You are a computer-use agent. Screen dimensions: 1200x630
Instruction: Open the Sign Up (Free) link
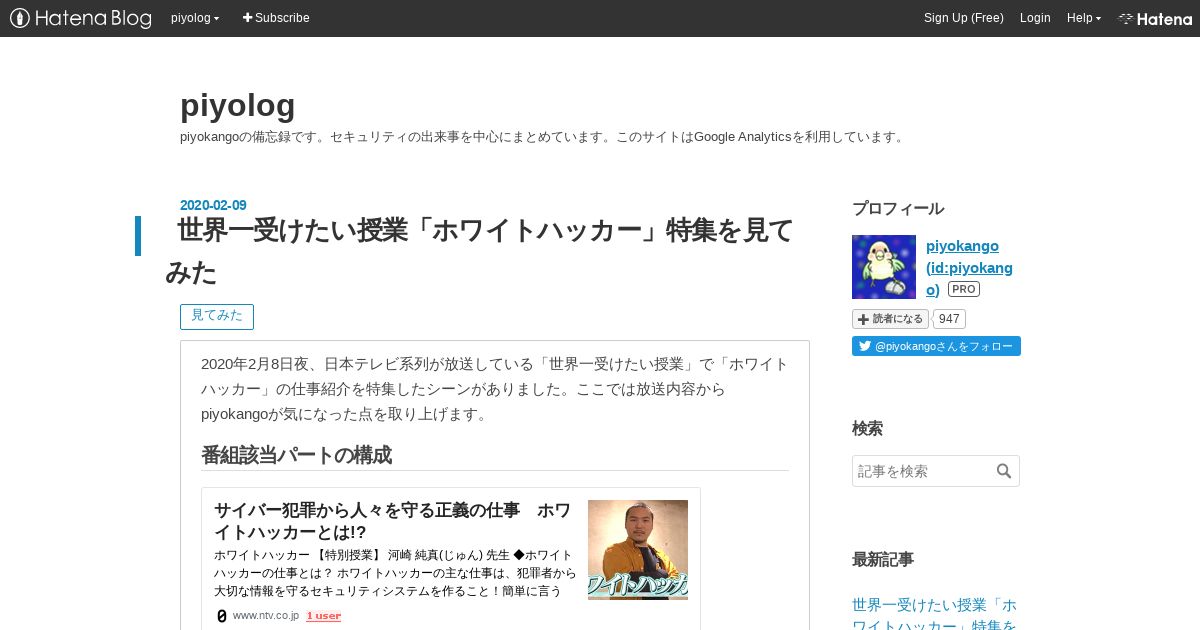click(963, 18)
